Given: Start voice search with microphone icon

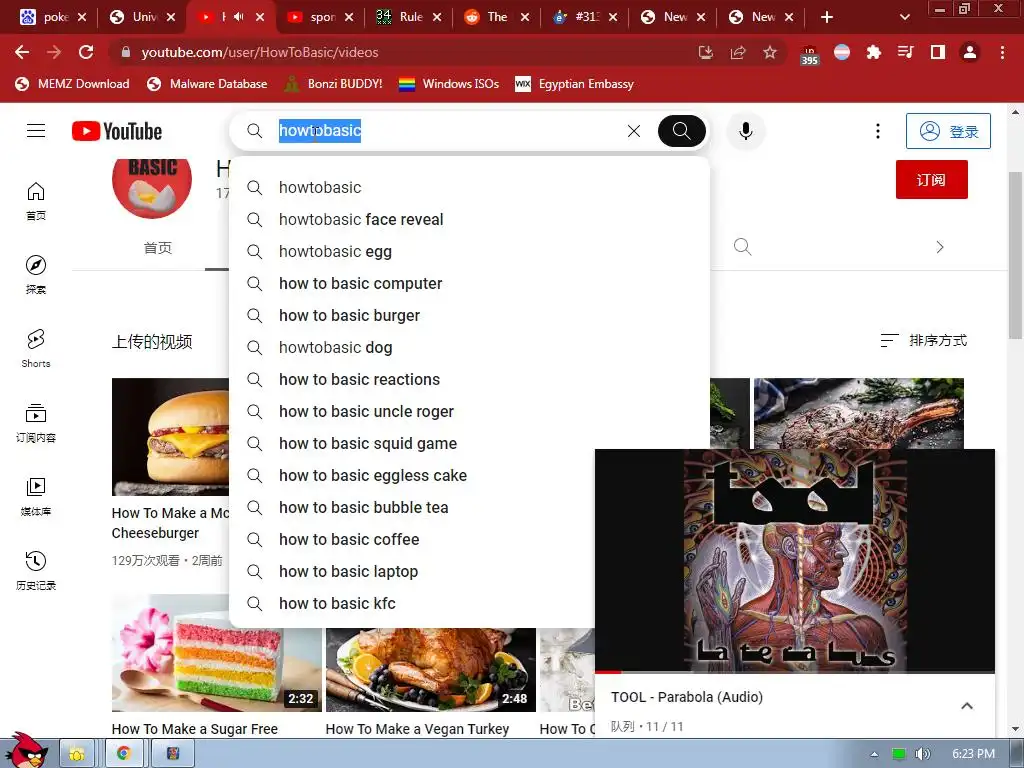Looking at the screenshot, I should 746,131.
